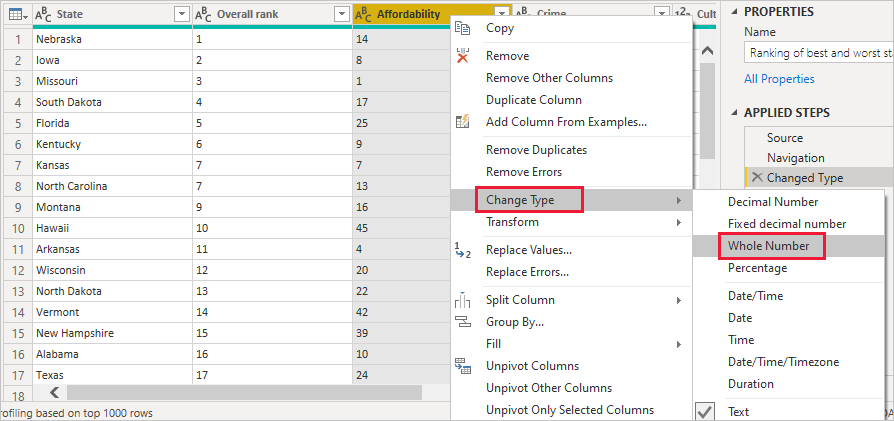The width and height of the screenshot is (894, 421).
Task: Open the State column filter dropdown
Action: (x=181, y=14)
